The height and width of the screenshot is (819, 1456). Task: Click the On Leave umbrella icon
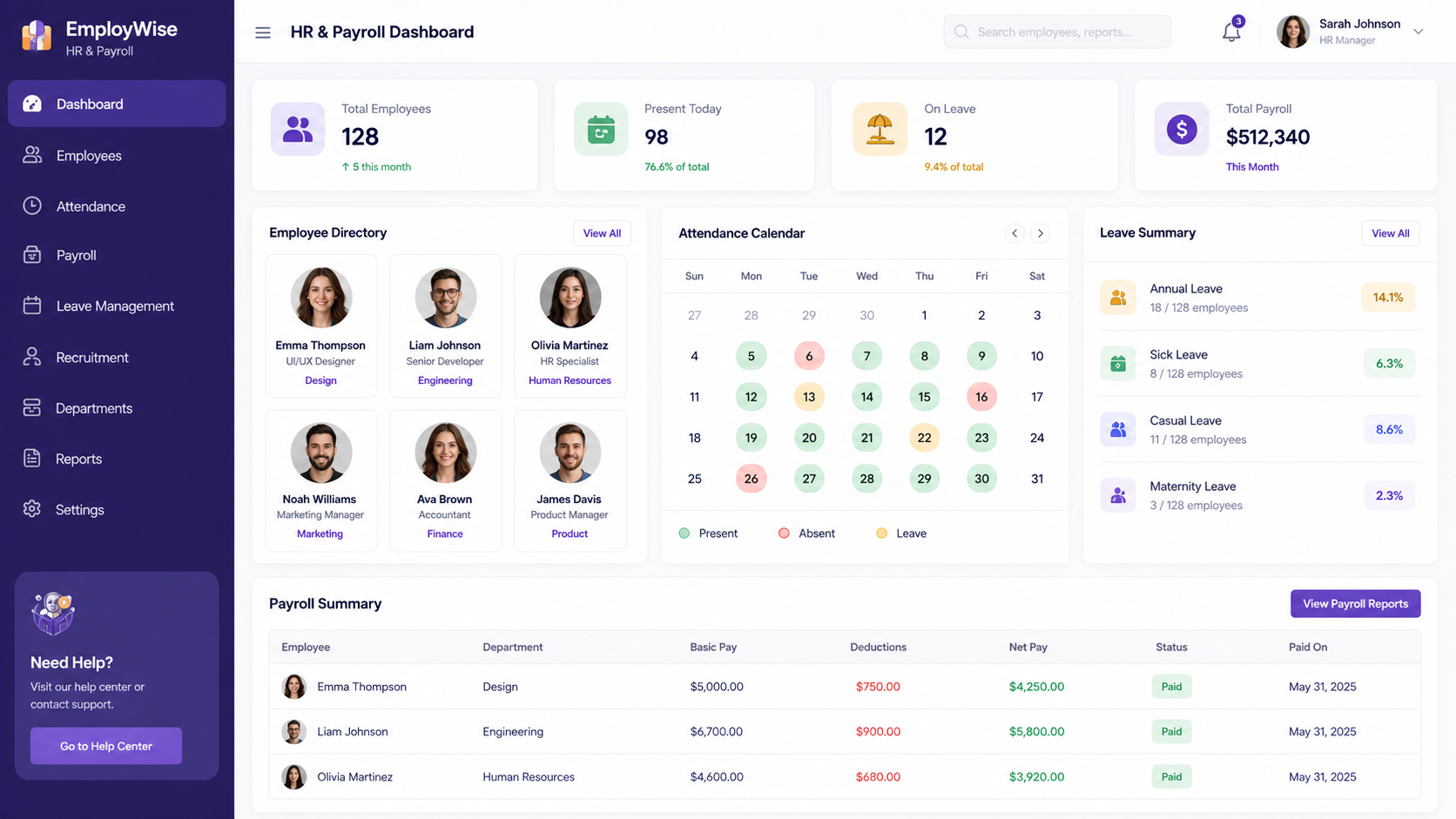[880, 129]
